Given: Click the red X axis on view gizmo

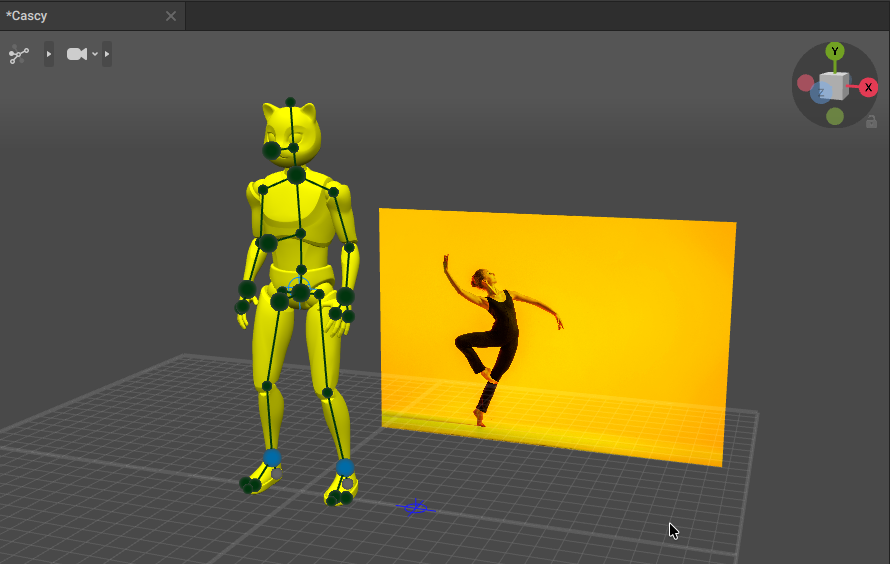Looking at the screenshot, I should tap(868, 87).
